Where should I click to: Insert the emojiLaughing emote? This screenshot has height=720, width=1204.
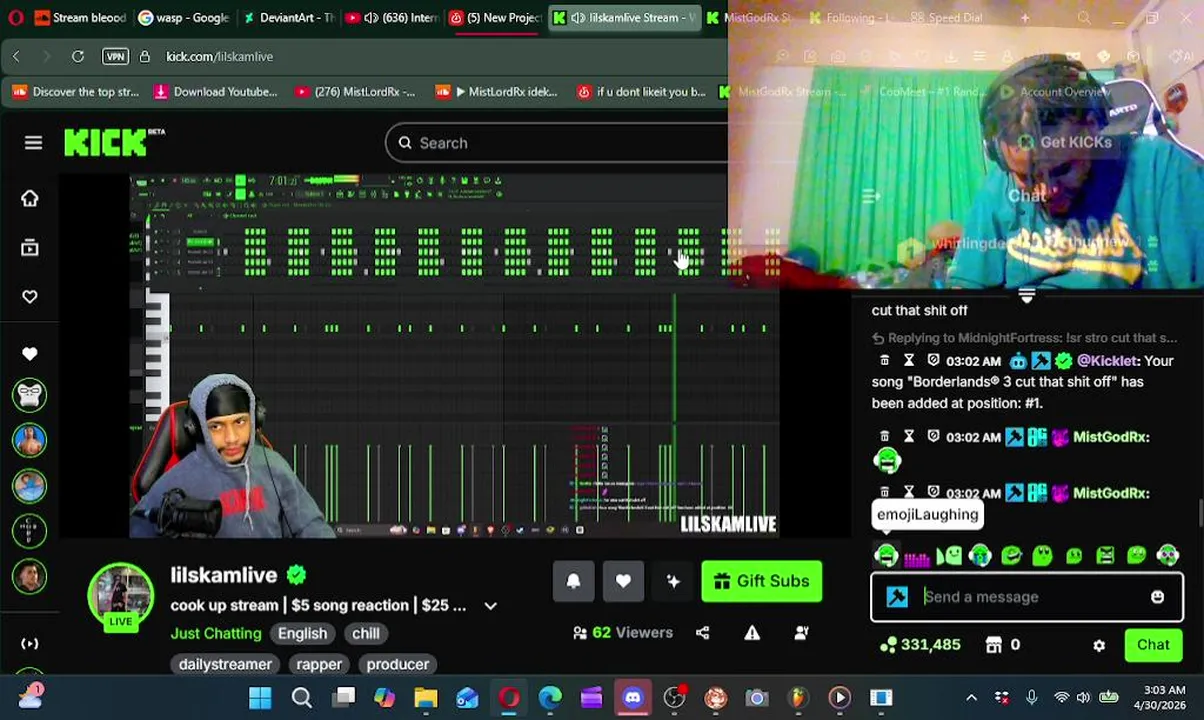pos(886,556)
